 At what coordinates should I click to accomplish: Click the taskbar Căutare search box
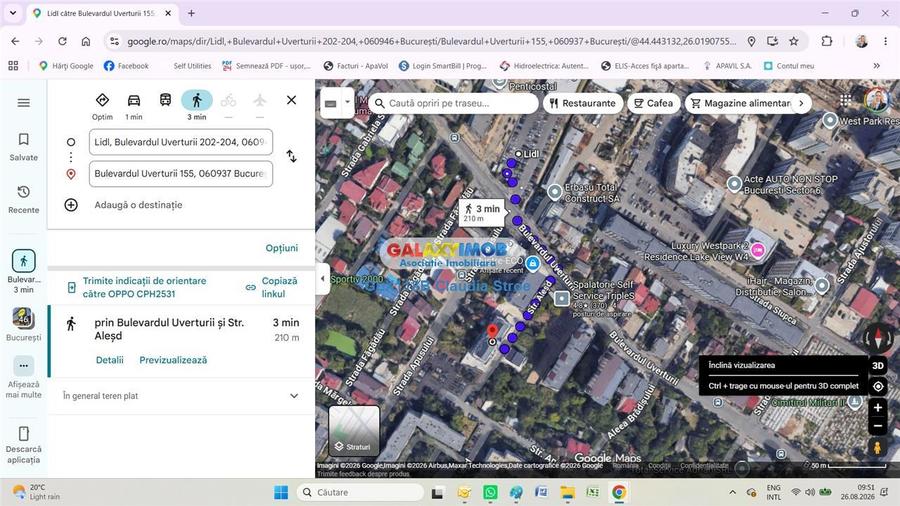(360, 492)
